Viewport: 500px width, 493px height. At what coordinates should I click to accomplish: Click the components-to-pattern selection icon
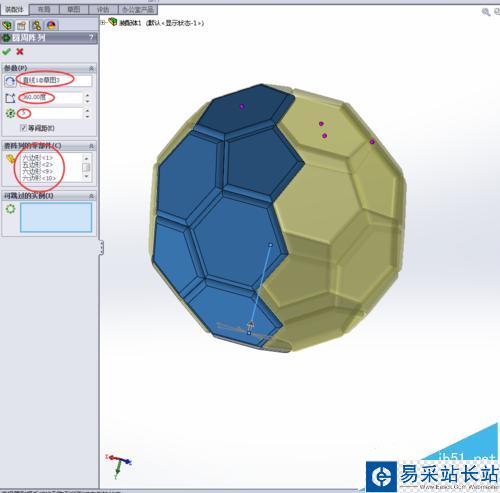tap(10, 159)
